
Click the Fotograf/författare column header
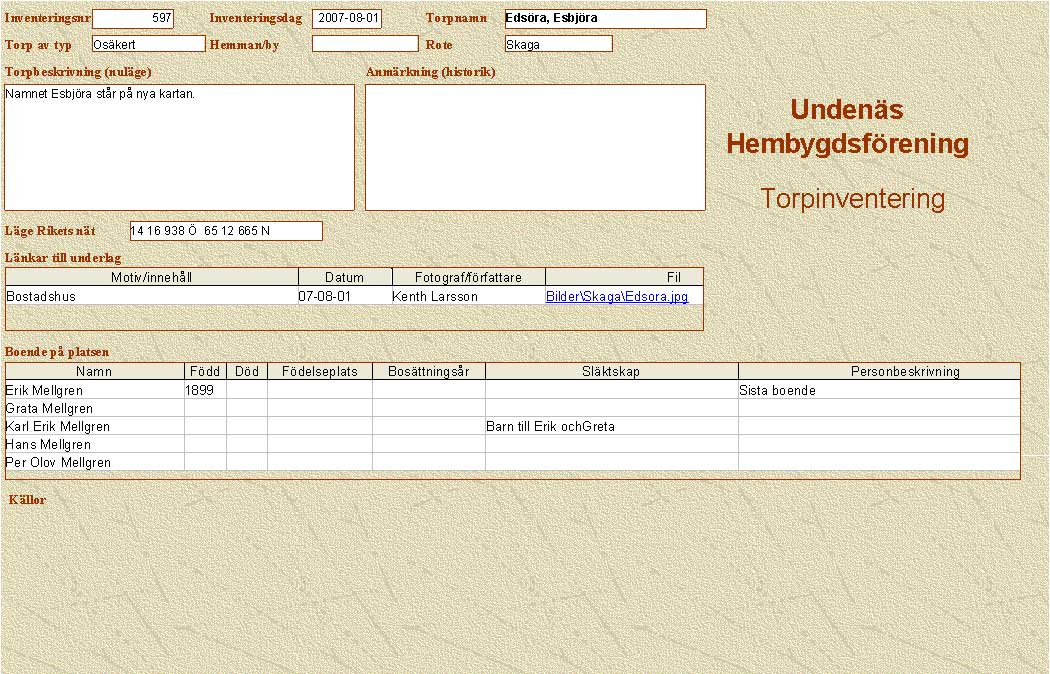coord(468,277)
